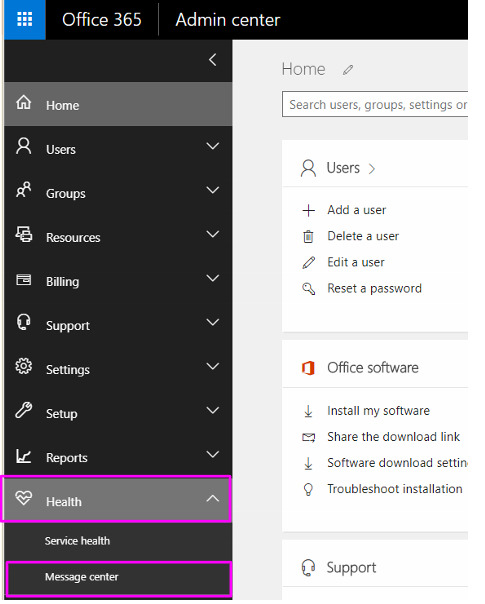Click the pencil edit icon beside Home title
This screenshot has width=485, height=604.
(x=348, y=70)
